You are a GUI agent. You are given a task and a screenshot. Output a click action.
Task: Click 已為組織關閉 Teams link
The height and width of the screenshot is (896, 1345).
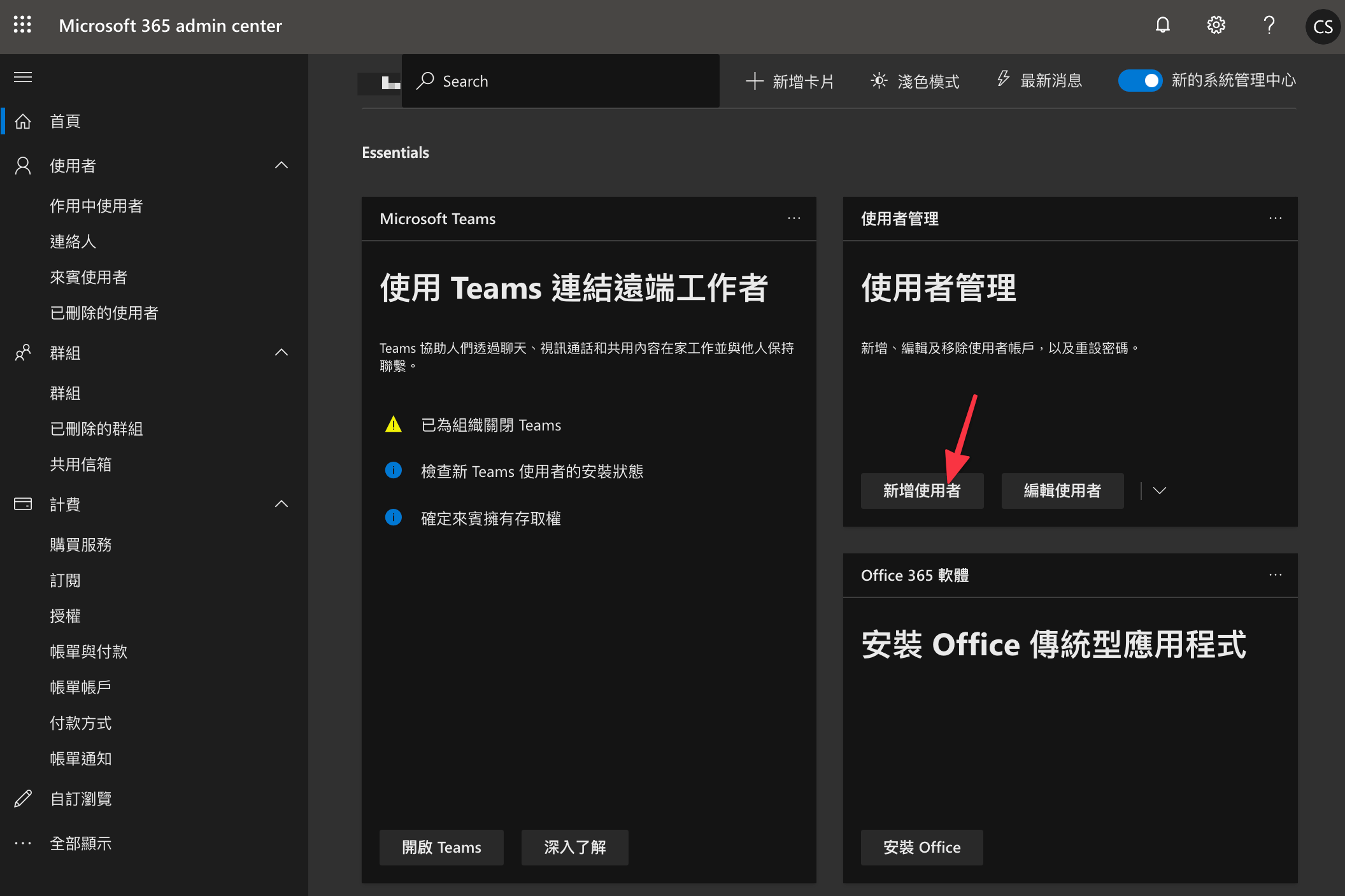[x=491, y=425]
